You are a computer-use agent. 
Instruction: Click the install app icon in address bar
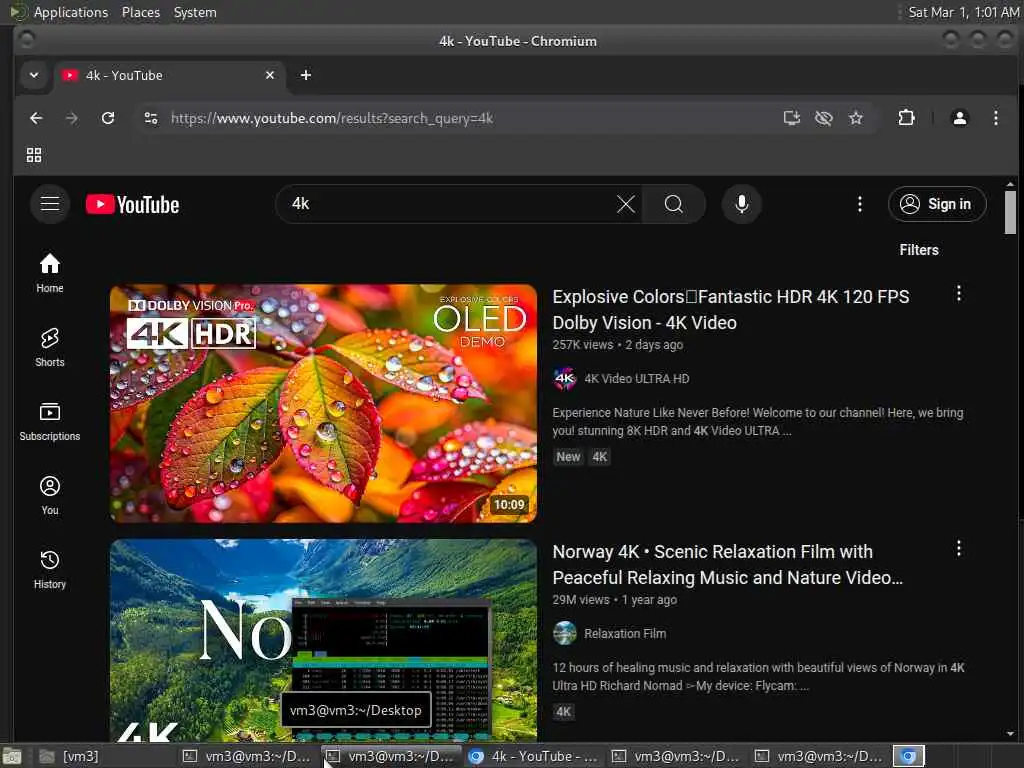792,118
